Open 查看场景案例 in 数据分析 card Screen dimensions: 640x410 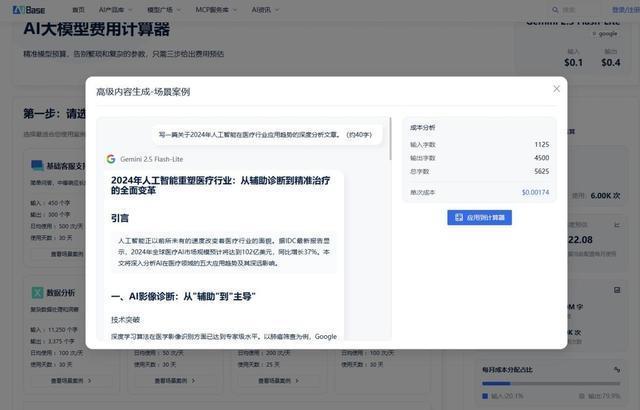(x=71, y=381)
